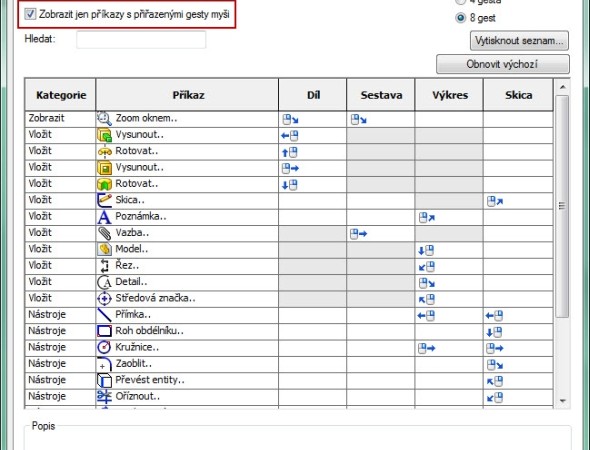This screenshot has height=450, width=590.
Task: Click the Přímka line tool icon
Action: [104, 315]
